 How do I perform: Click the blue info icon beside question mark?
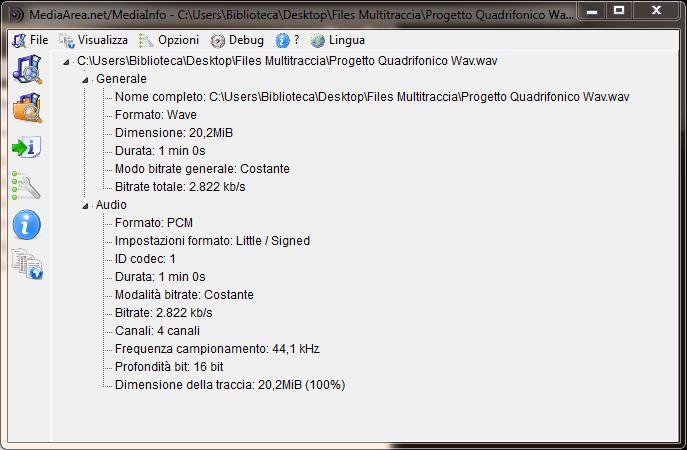[283, 41]
